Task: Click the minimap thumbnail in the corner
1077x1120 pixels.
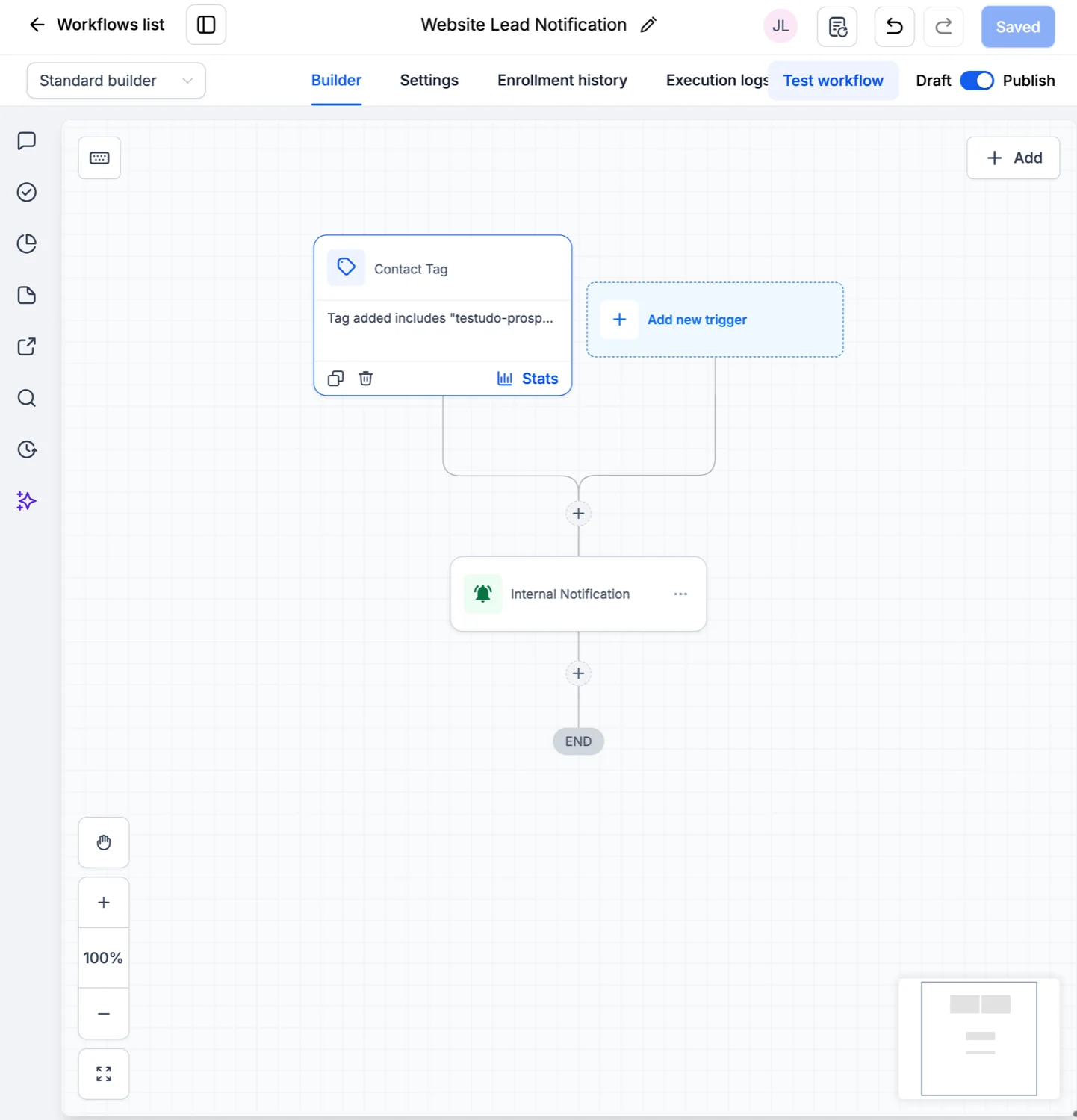Action: click(978, 1039)
